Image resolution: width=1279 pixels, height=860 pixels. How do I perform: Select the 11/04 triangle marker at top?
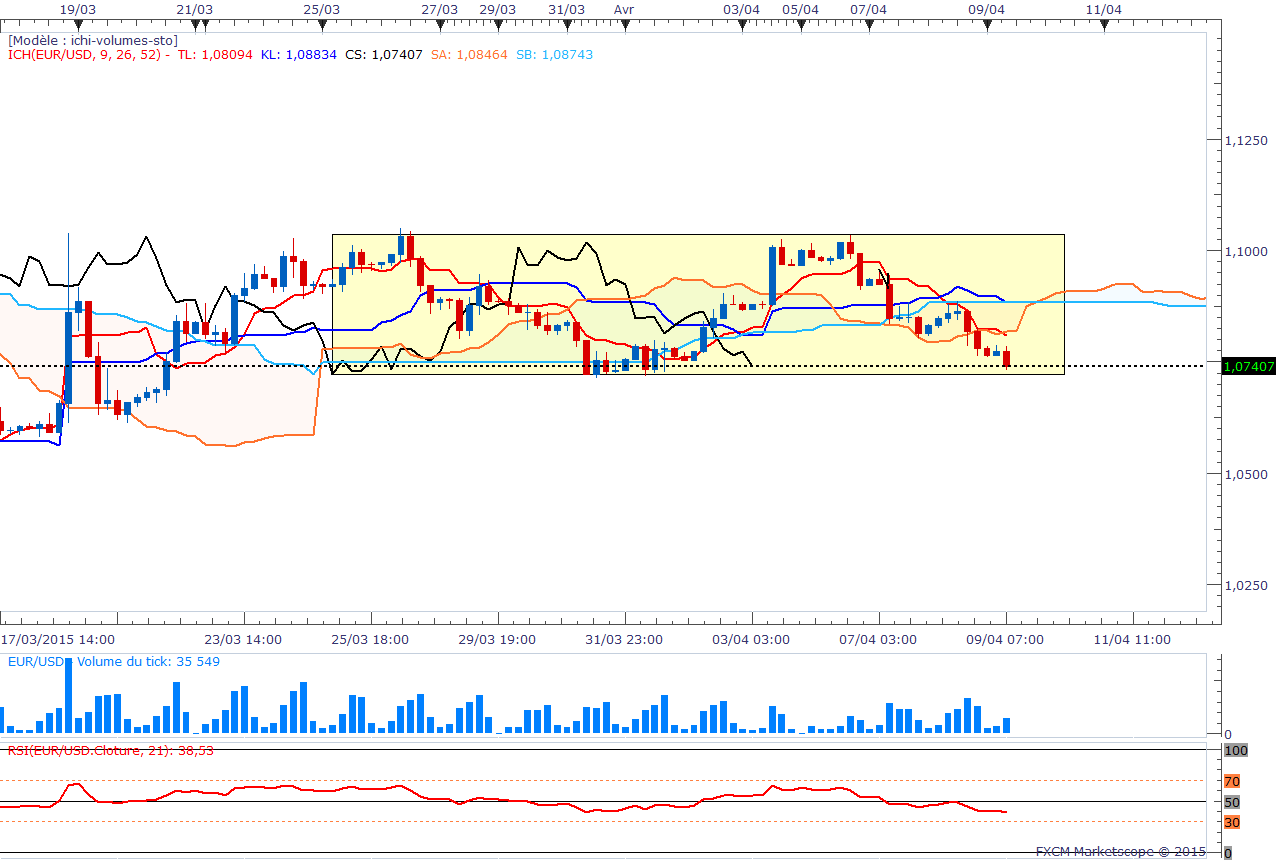(x=1104, y=26)
